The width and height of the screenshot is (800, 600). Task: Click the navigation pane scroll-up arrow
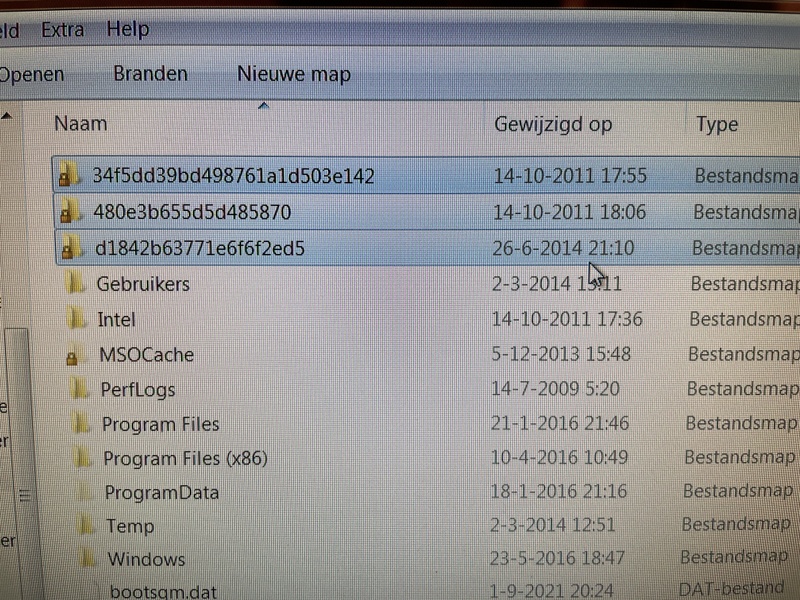pyautogui.click(x=7, y=116)
